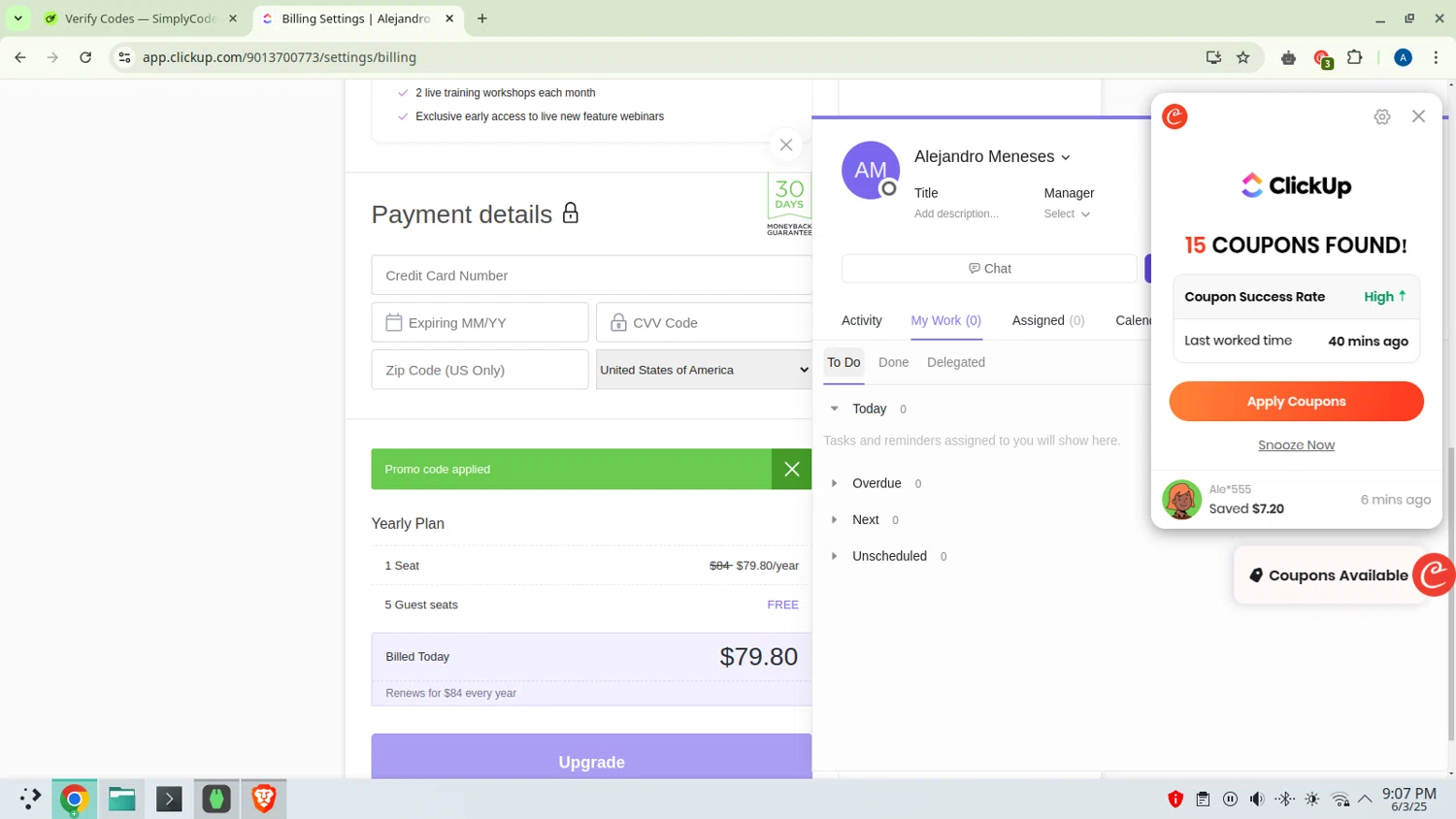The height and width of the screenshot is (819, 1456).
Task: Click the lock icon beside Payment details
Action: tap(571, 213)
